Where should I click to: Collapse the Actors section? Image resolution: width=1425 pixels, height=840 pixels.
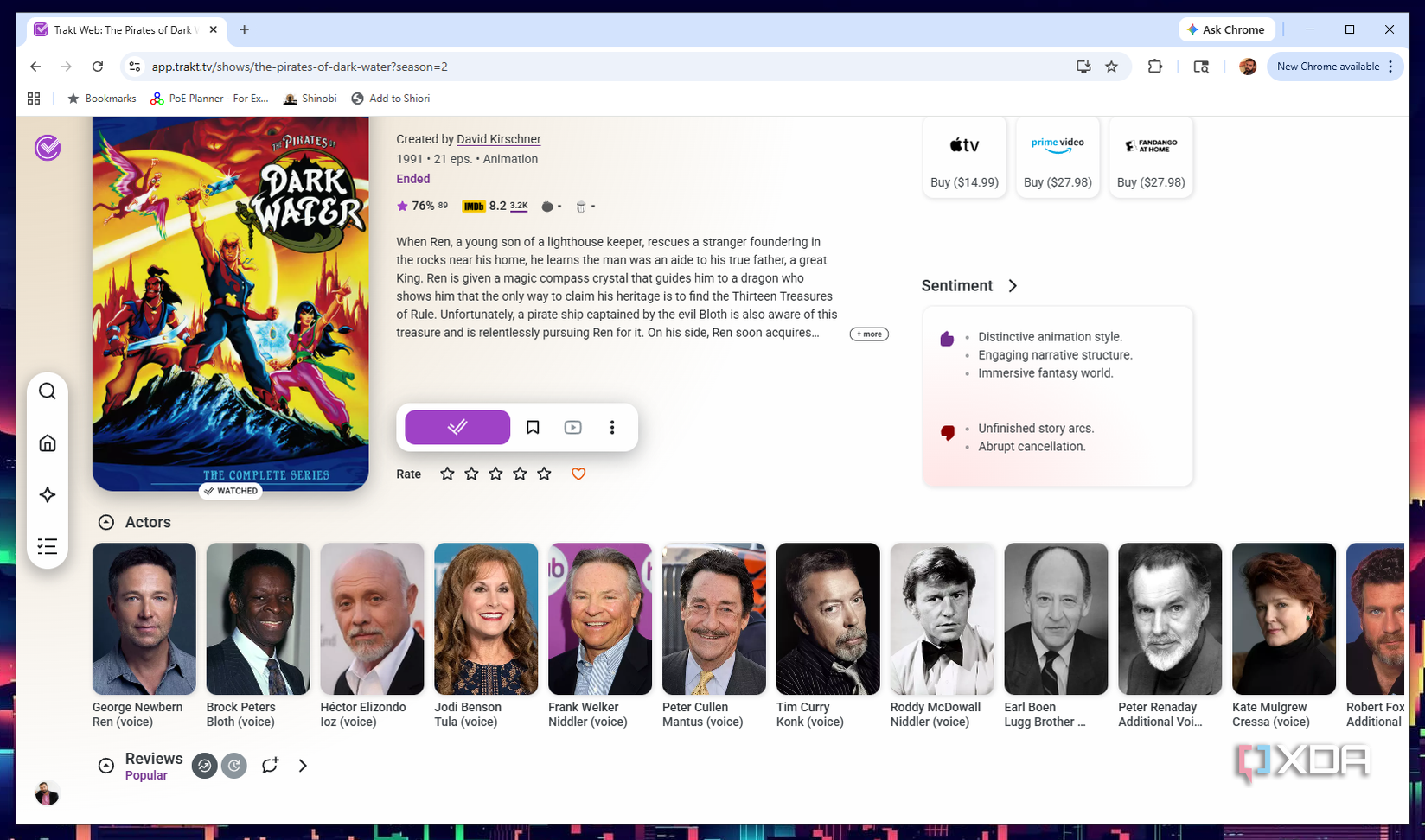pos(106,522)
